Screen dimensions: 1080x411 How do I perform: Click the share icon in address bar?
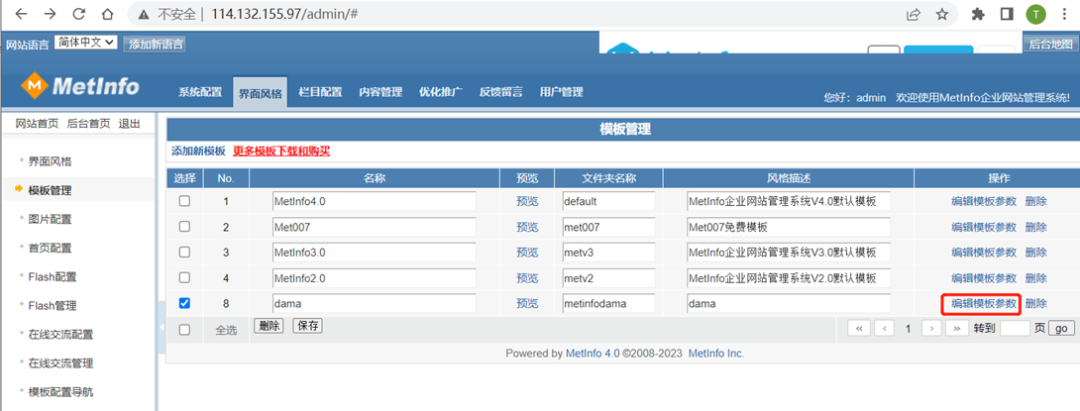[x=913, y=14]
